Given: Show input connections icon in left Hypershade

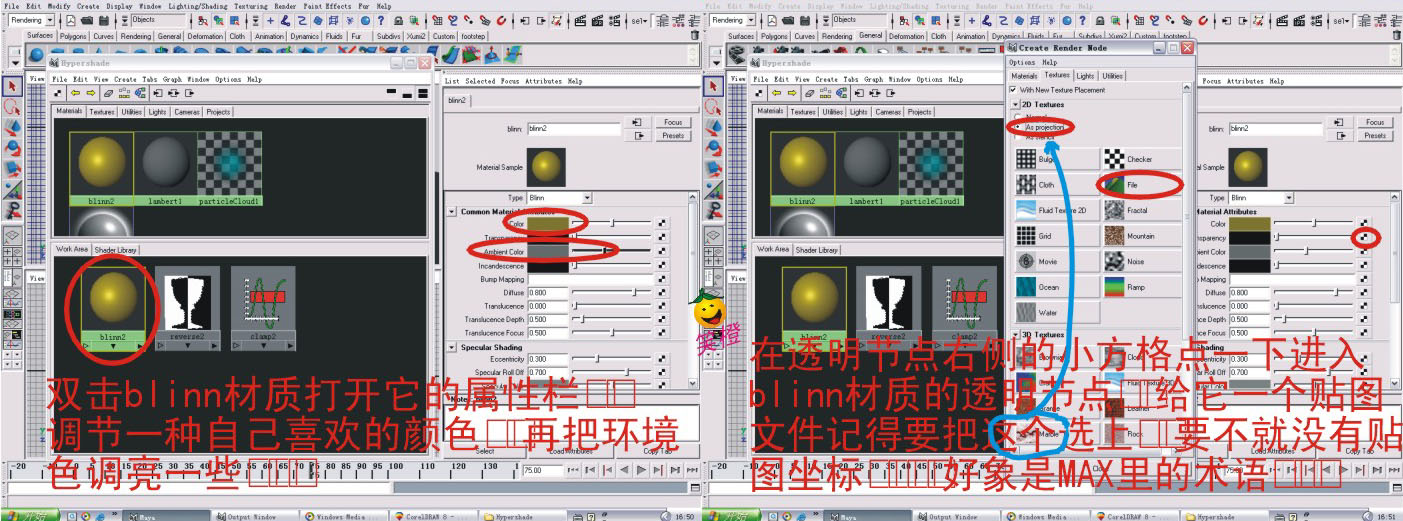Looking at the screenshot, I should pos(159,93).
